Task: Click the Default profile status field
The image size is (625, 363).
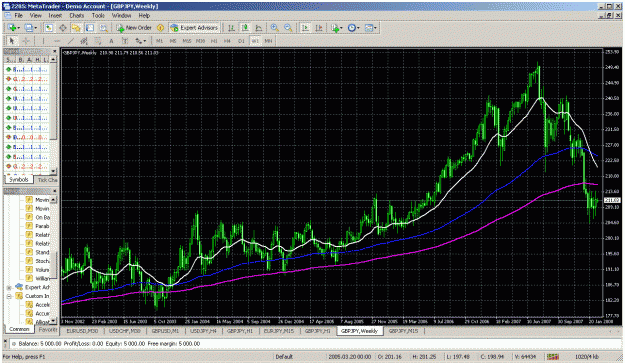Action: (x=285, y=357)
